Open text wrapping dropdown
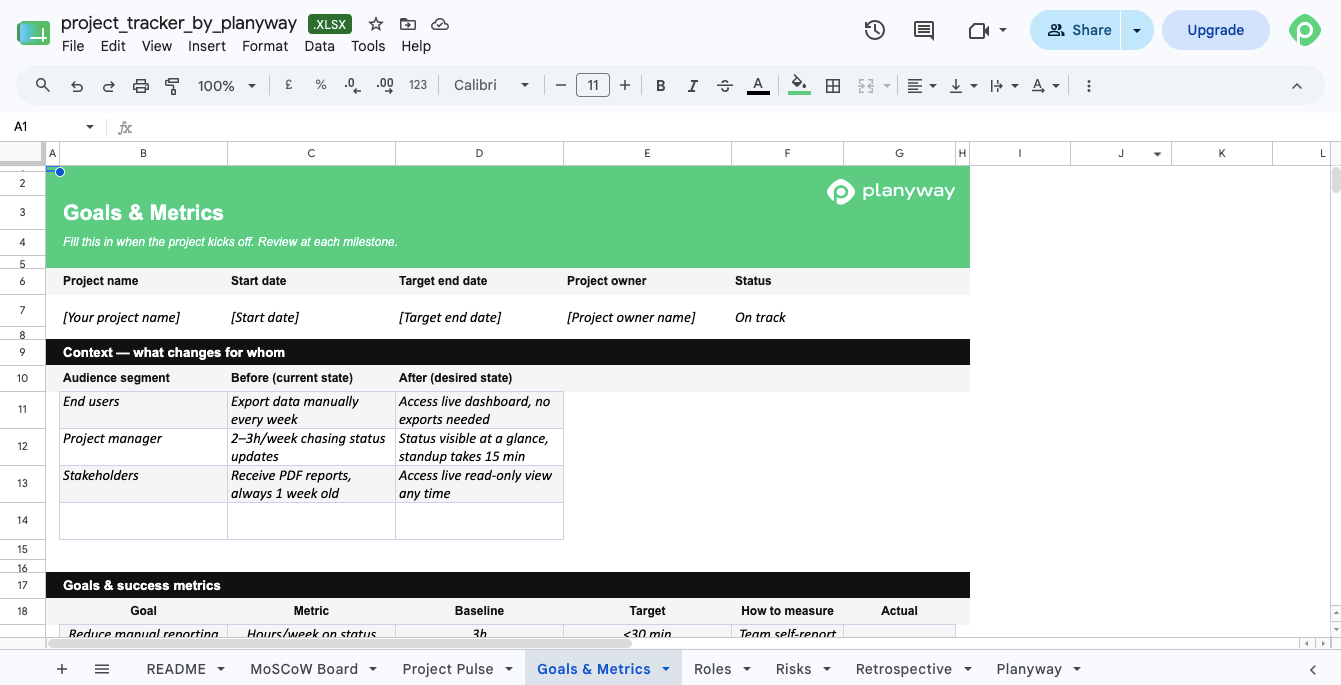1341x685 pixels. tap(1003, 86)
